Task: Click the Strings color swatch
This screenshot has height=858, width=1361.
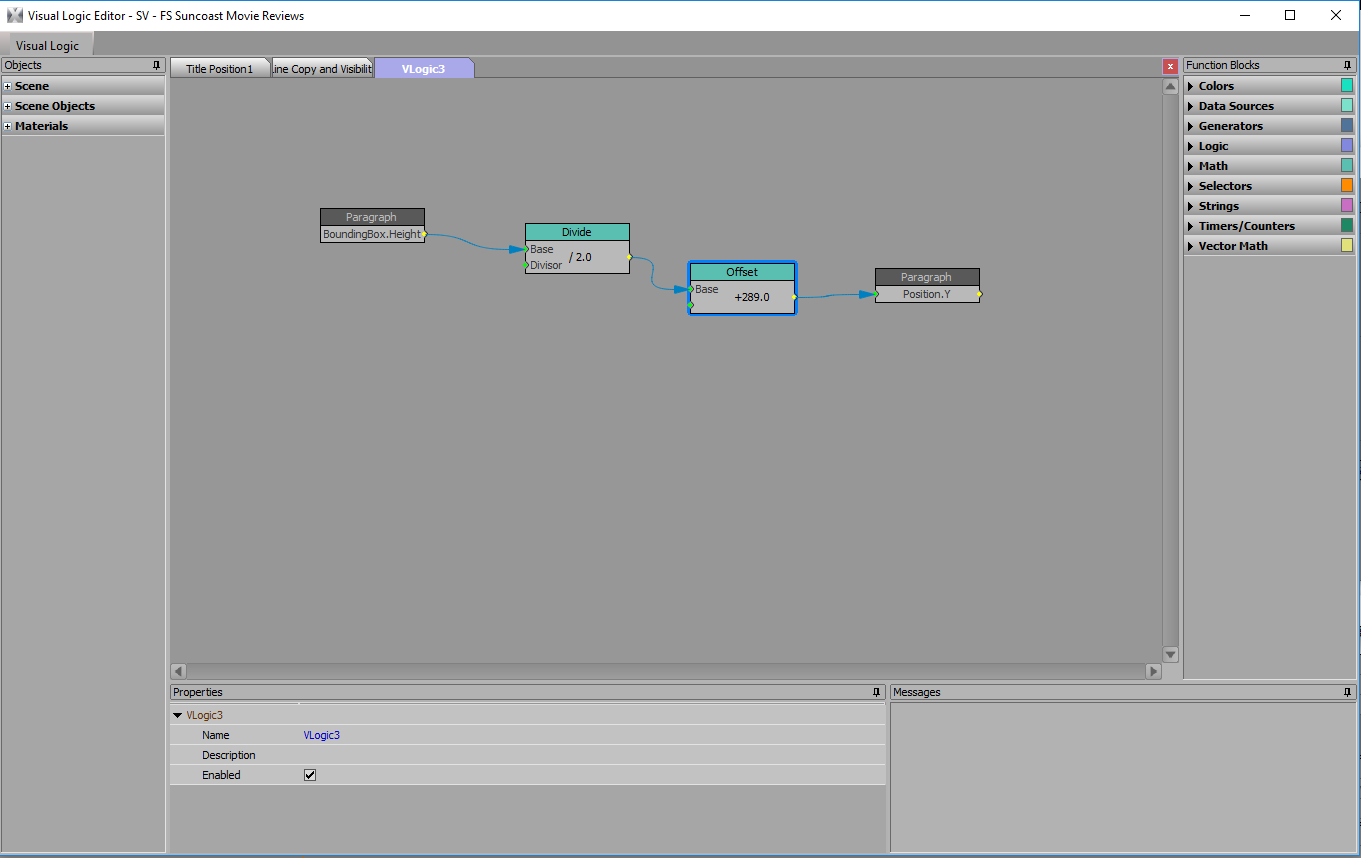Action: point(1347,206)
